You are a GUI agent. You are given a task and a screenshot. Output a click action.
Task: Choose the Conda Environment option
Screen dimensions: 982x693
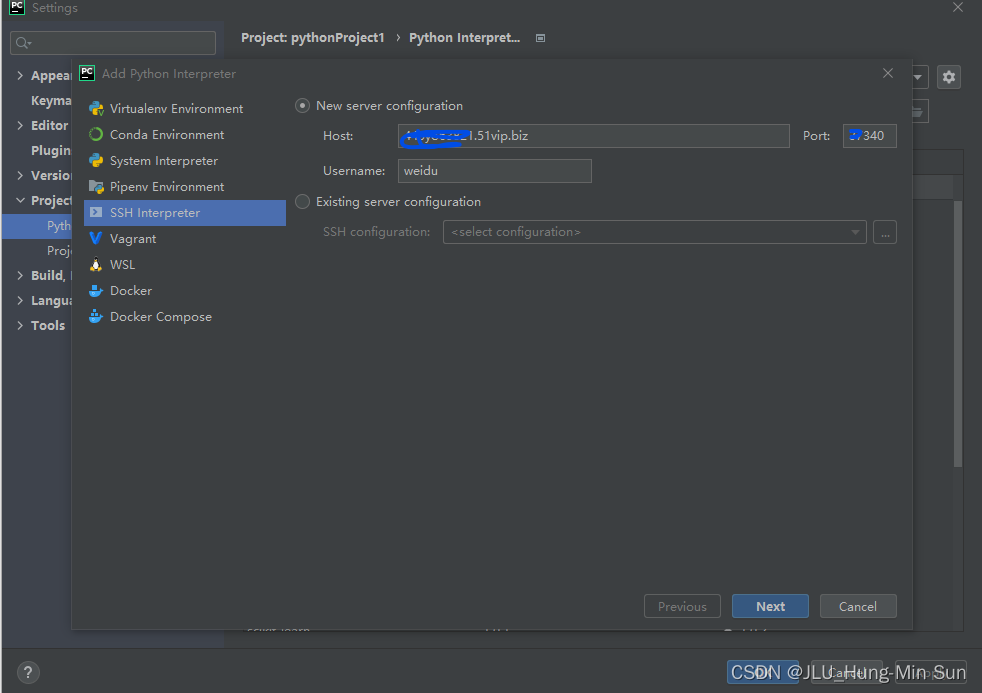pyautogui.click(x=185, y=135)
